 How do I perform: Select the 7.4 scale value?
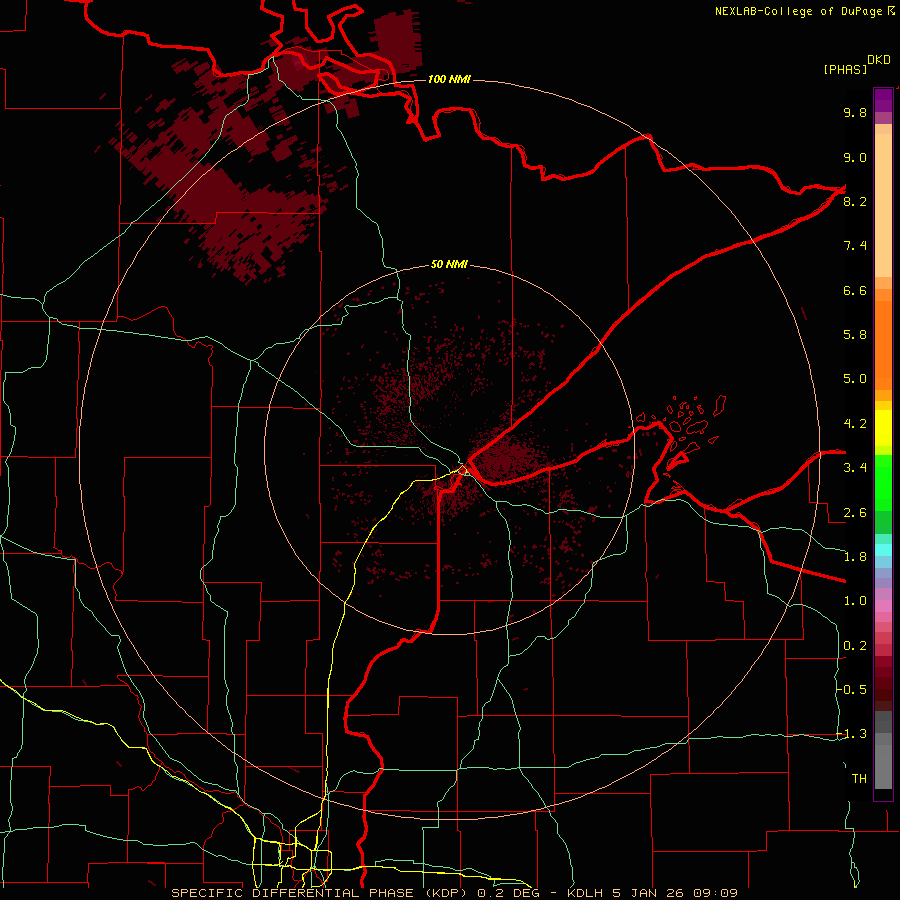coord(855,246)
